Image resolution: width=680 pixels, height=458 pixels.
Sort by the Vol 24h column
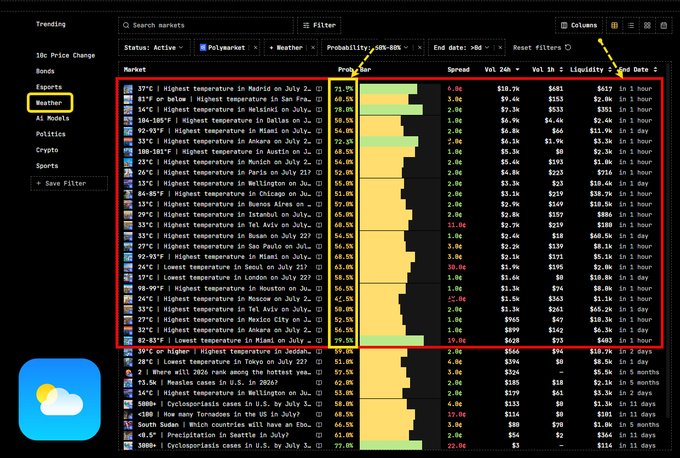click(x=502, y=70)
